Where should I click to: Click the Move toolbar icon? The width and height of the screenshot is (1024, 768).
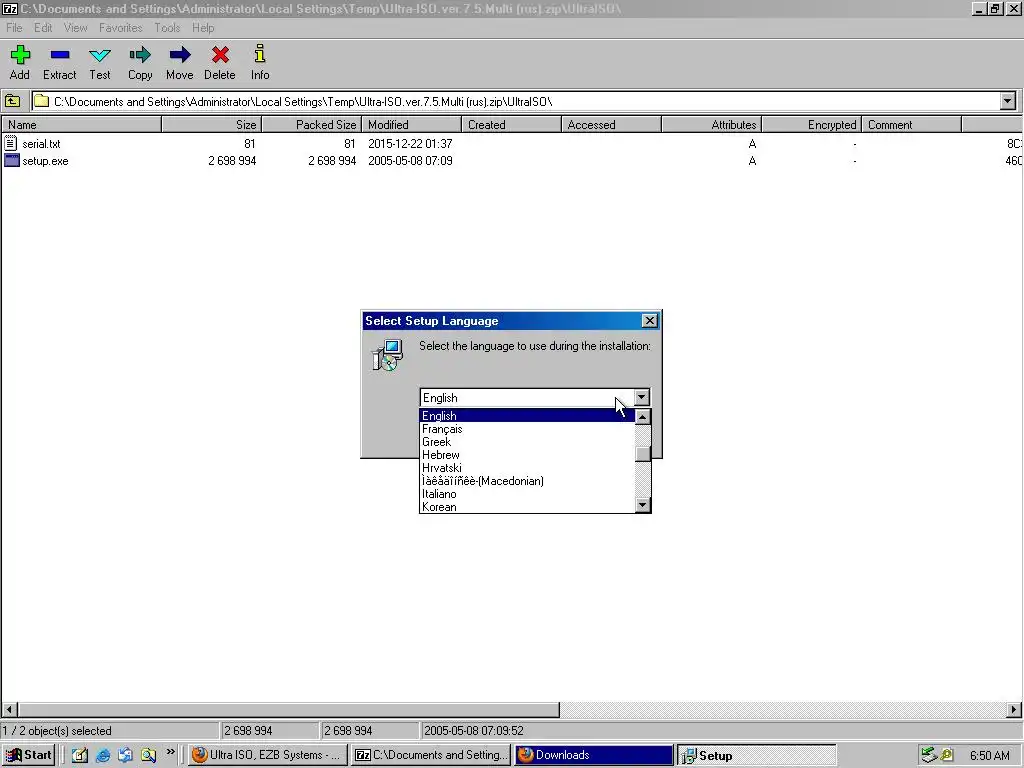coord(180,55)
